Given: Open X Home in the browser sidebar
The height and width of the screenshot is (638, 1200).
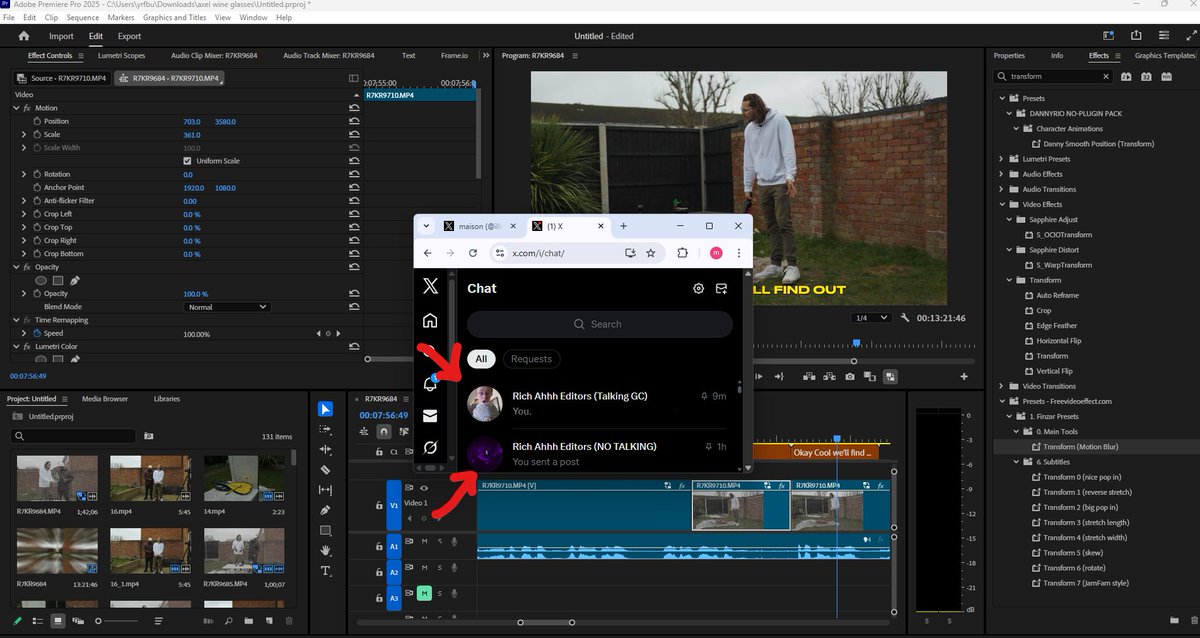Looking at the screenshot, I should 430,321.
